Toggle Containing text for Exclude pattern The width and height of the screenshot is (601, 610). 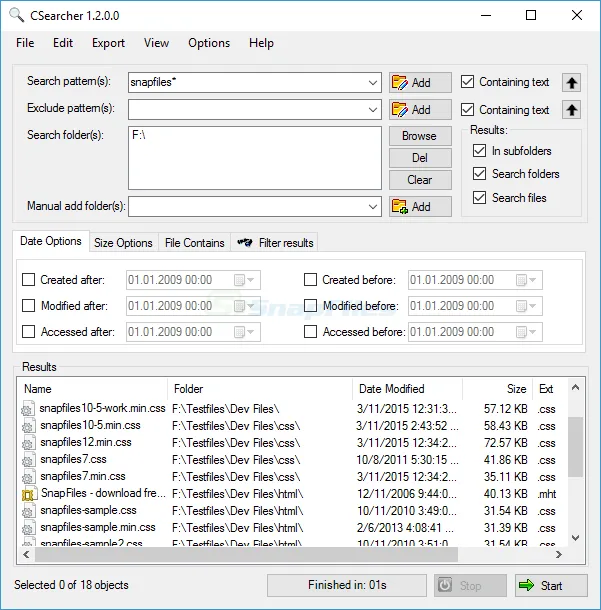tap(467, 109)
